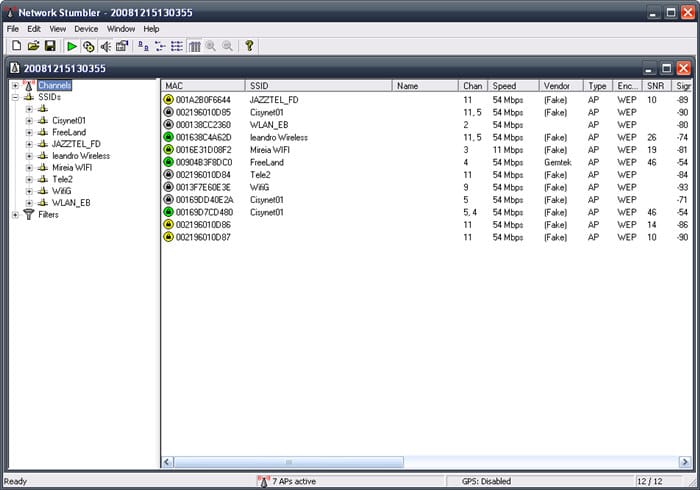
Task: Sort by Chan column header
Action: coord(473,86)
